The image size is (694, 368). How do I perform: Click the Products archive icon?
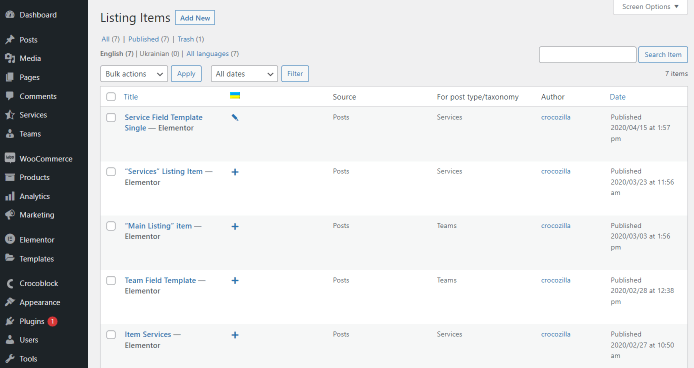(10, 178)
